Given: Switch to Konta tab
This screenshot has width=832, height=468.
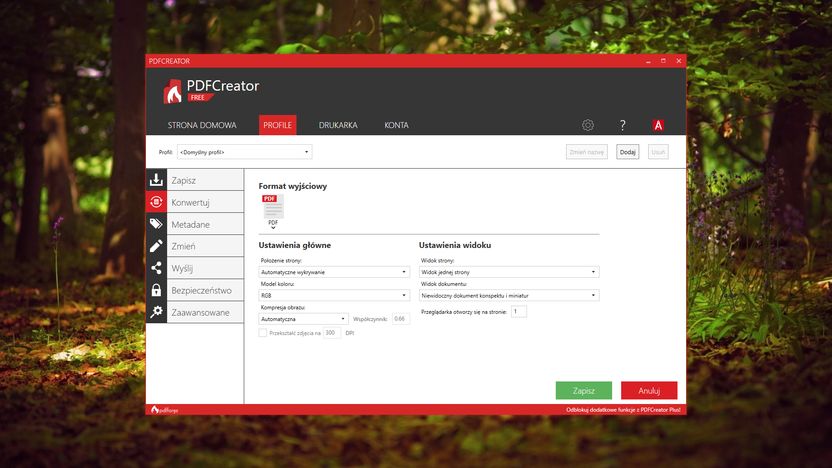Looking at the screenshot, I should pyautogui.click(x=396, y=125).
